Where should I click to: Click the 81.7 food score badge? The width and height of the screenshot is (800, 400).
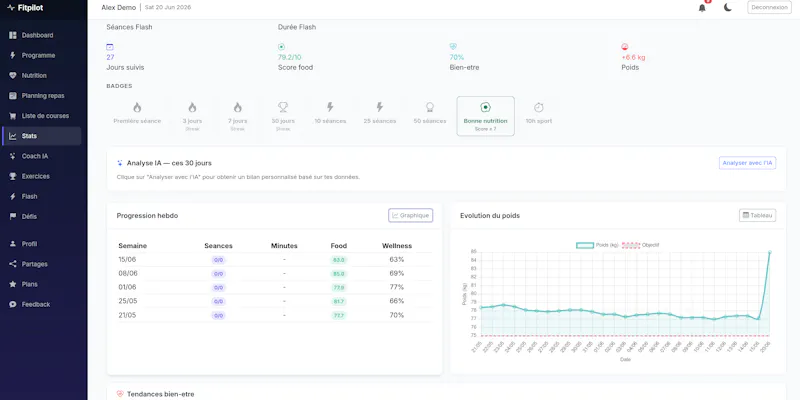[339, 302]
